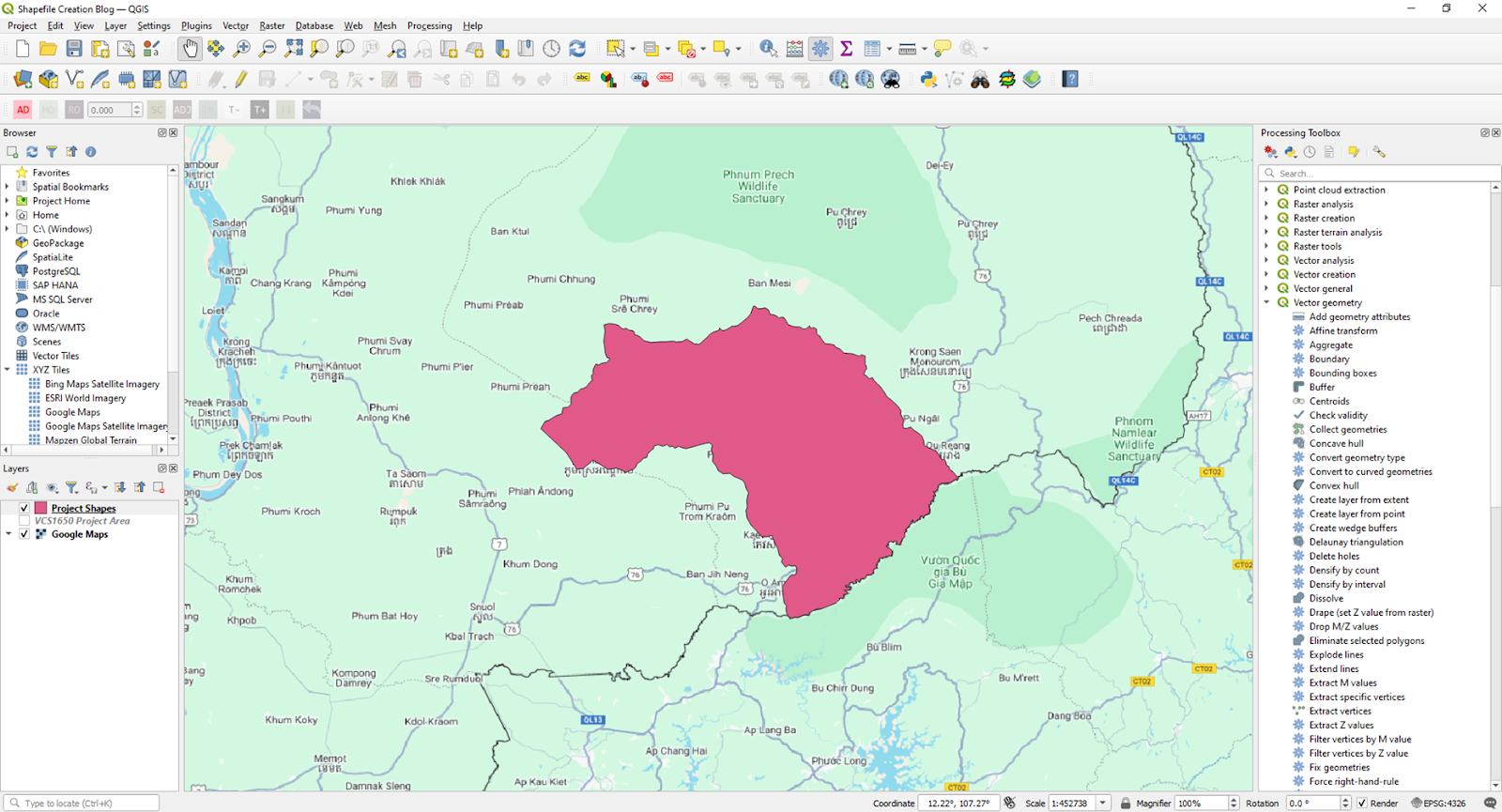
Task: Toggle the scale lock icon
Action: 1126,804
